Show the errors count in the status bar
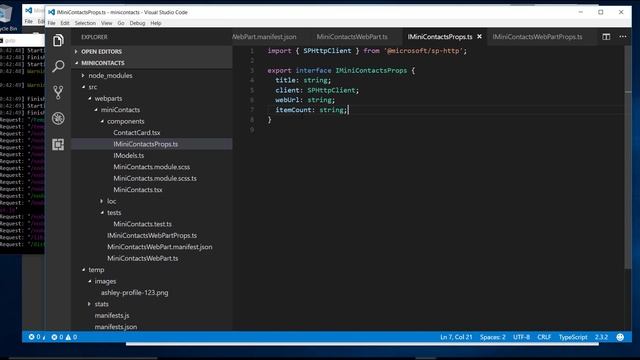The image size is (640, 360). pyautogui.click(x=58, y=337)
